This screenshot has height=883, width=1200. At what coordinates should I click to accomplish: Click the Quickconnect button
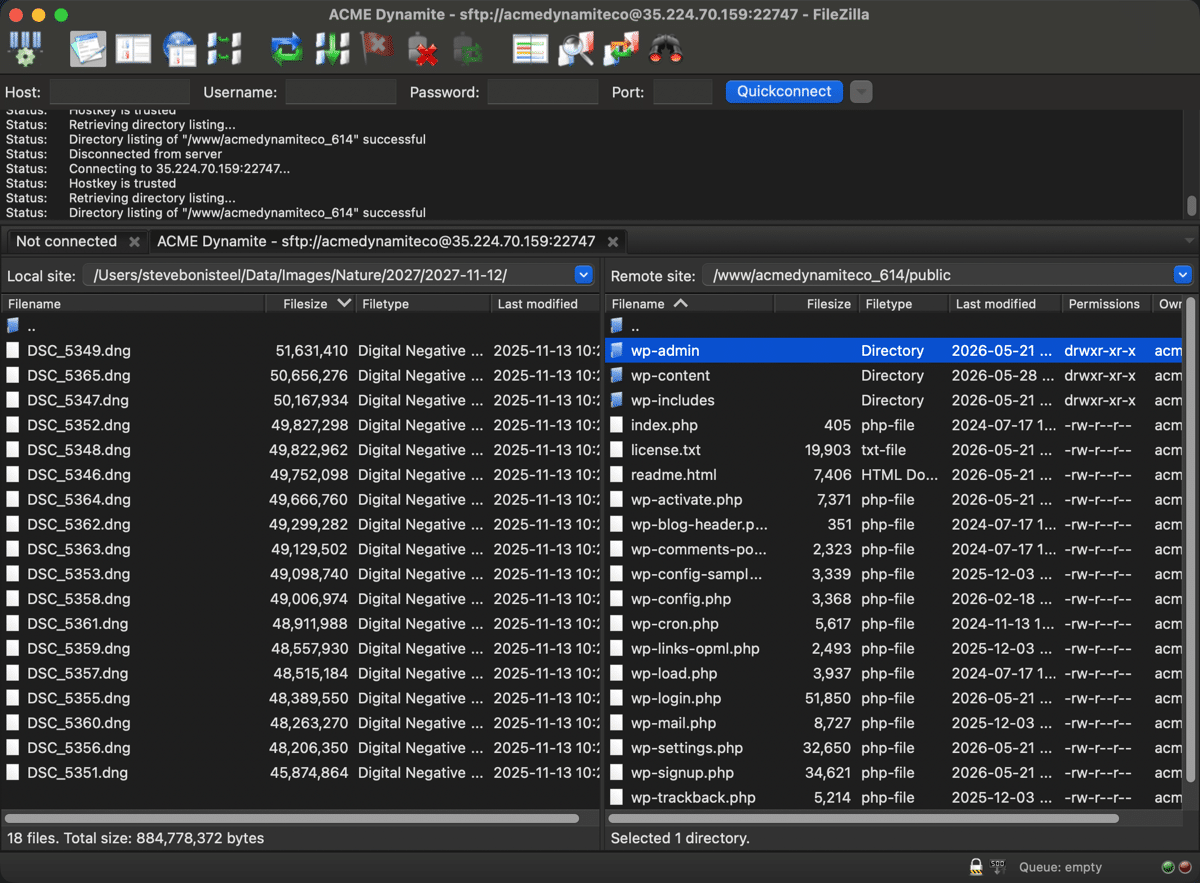tap(784, 92)
